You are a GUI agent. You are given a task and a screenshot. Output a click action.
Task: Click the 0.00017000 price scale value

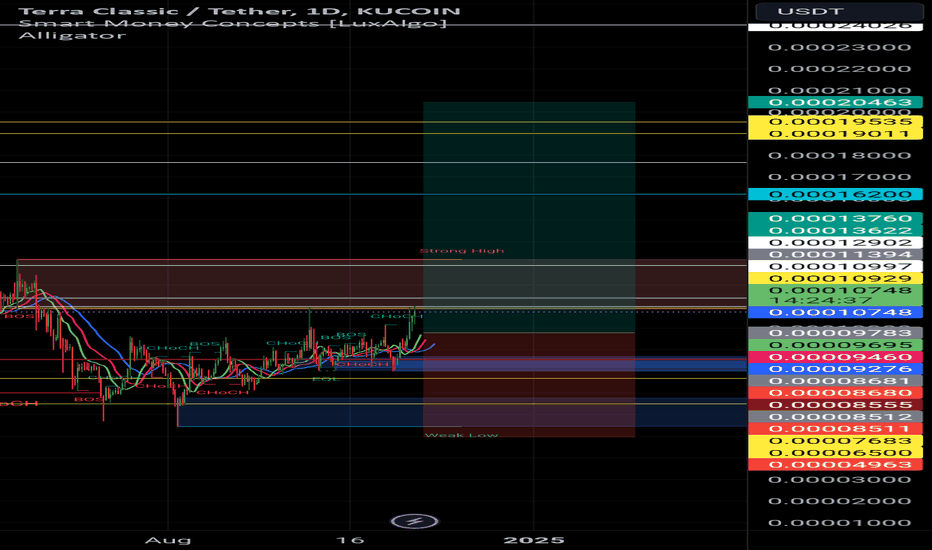pos(839,177)
